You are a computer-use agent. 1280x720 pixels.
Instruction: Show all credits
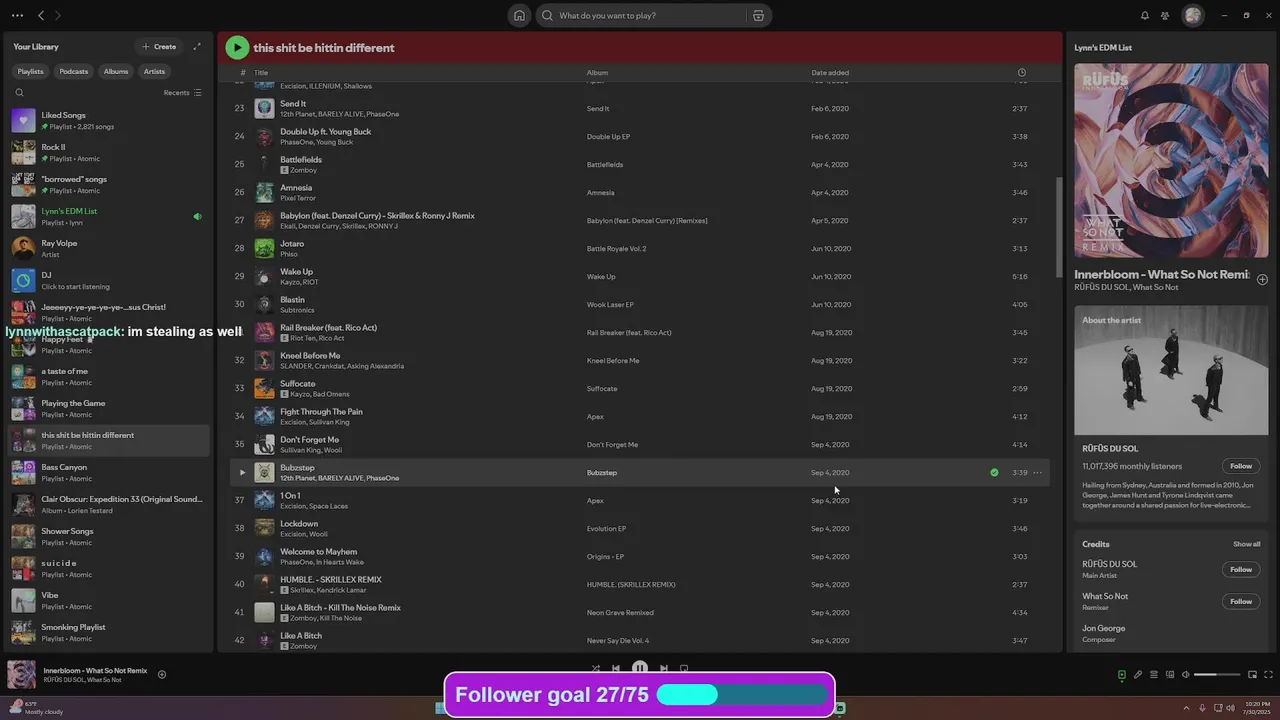[x=1246, y=544]
